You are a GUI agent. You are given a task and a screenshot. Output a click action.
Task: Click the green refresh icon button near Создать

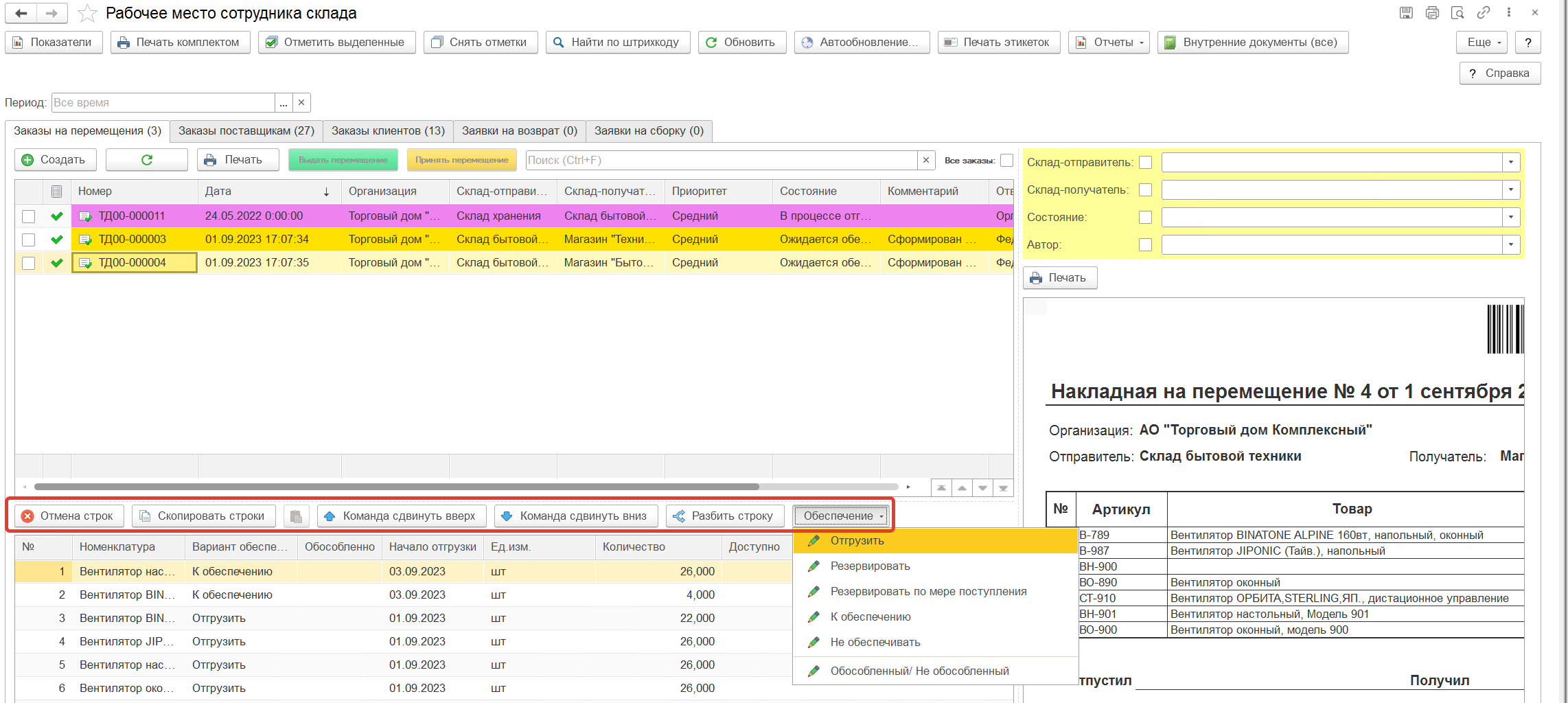[146, 160]
